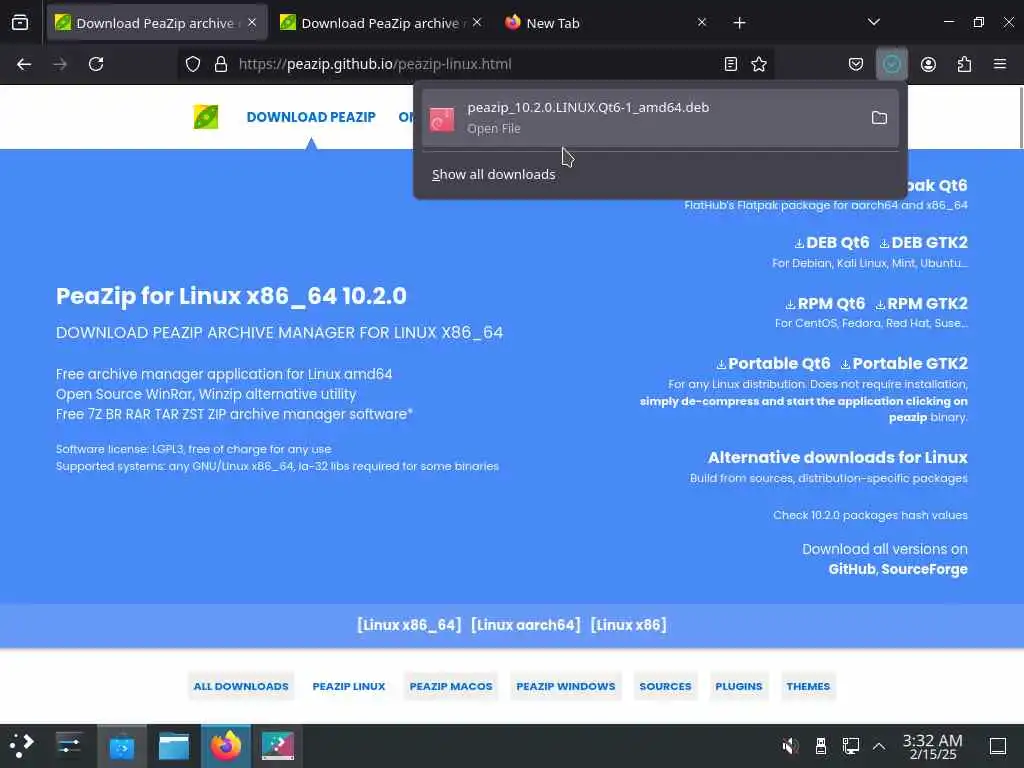
Task: Download the DEB GTK2 package
Action: [x=923, y=242]
